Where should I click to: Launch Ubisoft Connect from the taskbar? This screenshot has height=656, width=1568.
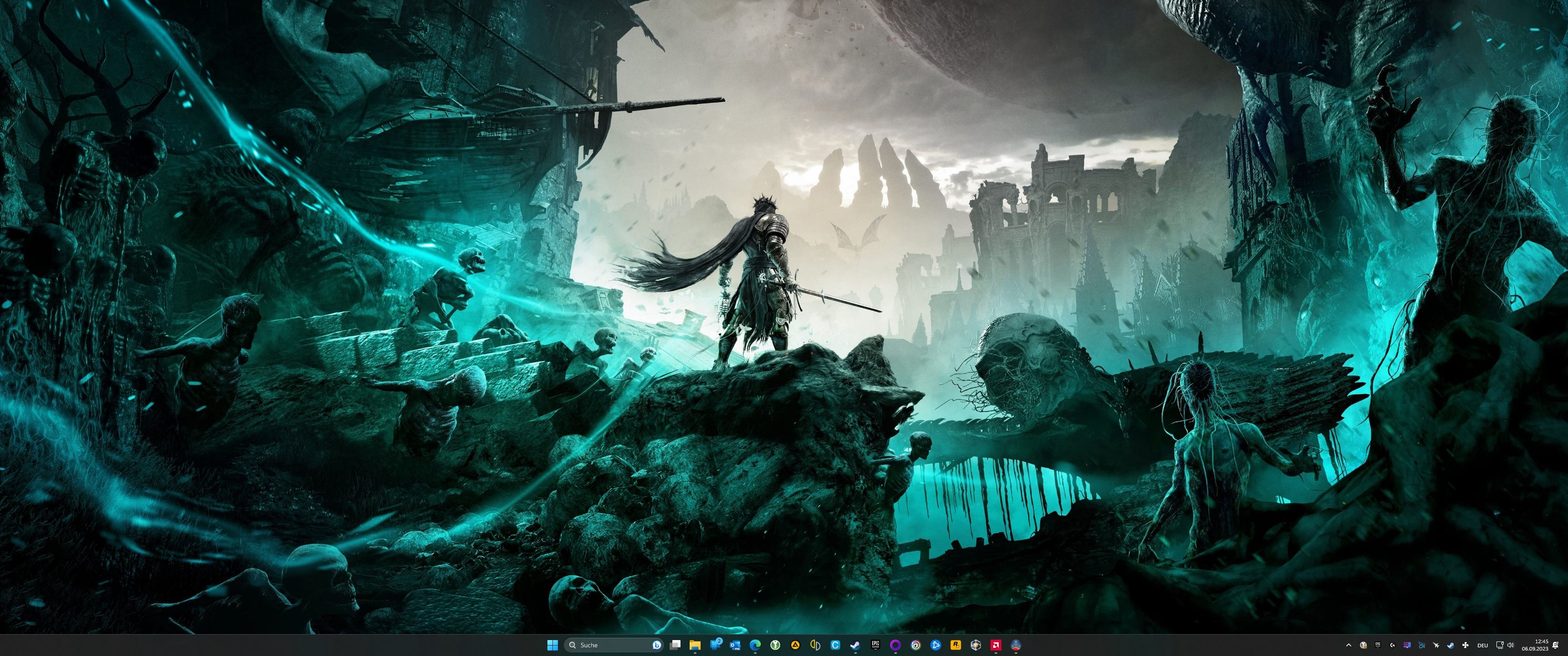click(x=915, y=645)
